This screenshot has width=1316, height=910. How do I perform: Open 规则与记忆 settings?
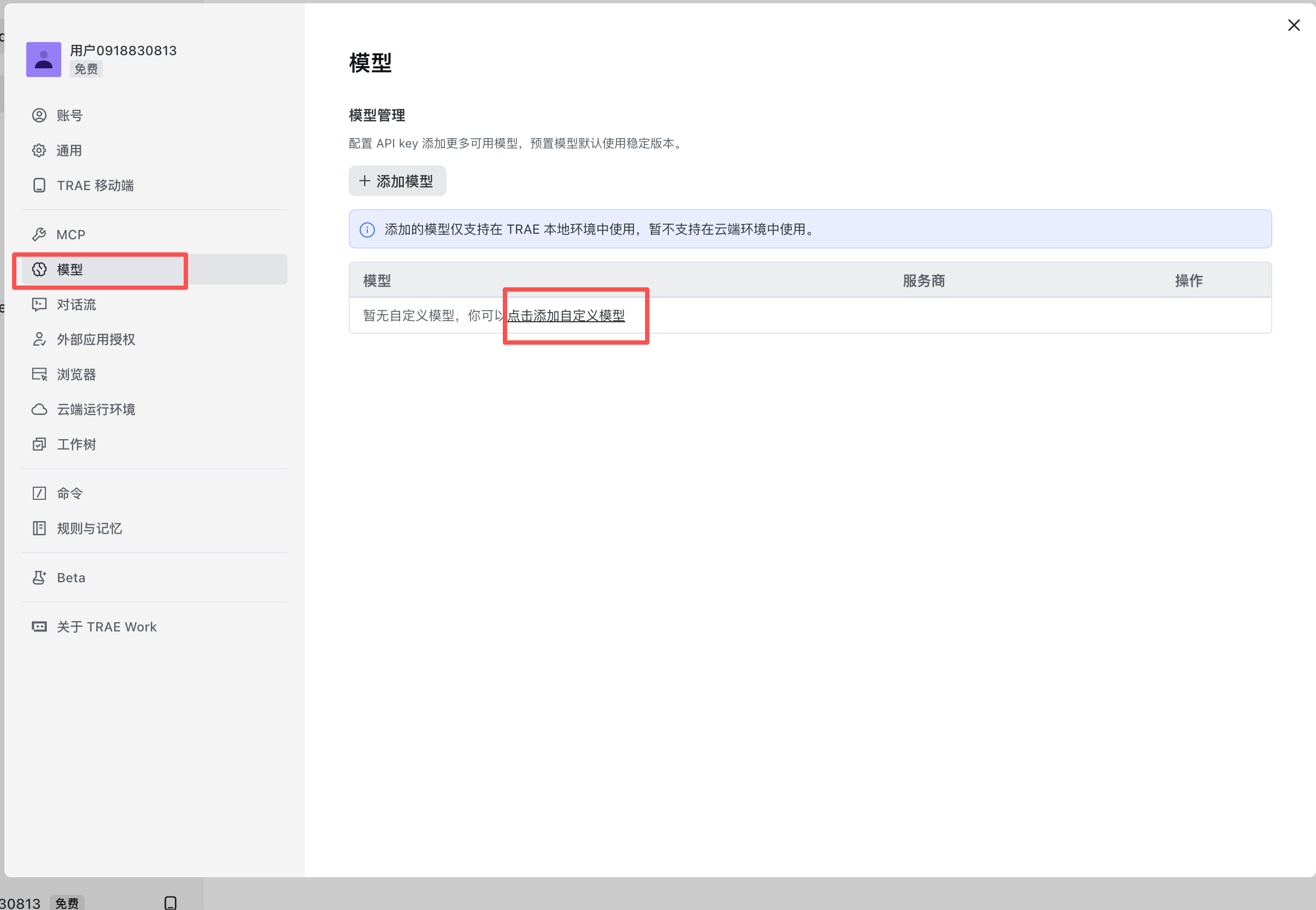tap(154, 529)
